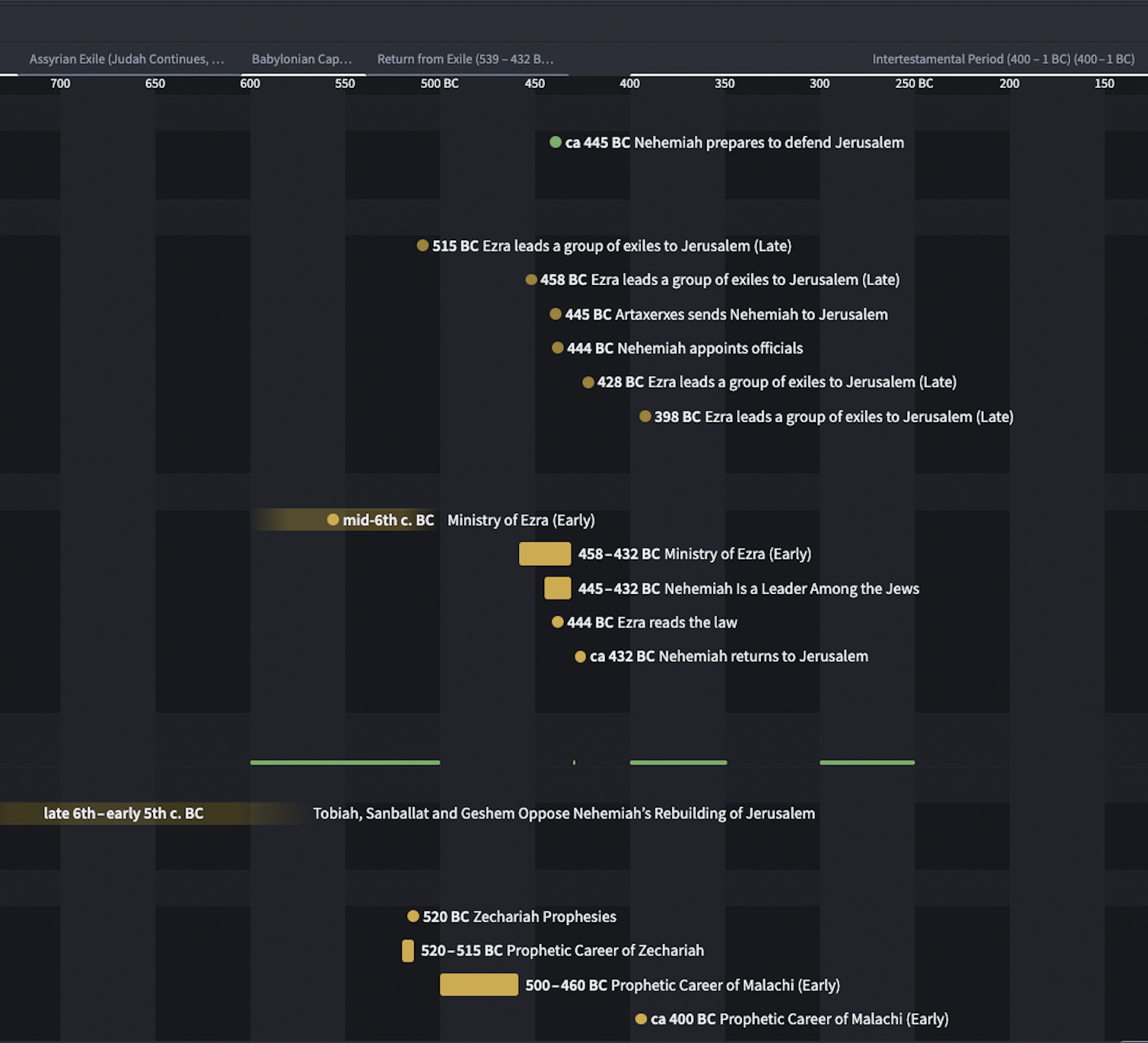Select the 500–460 BC Prophetic Career of Malachi bar
The width and height of the screenshot is (1148, 1043).
point(479,985)
